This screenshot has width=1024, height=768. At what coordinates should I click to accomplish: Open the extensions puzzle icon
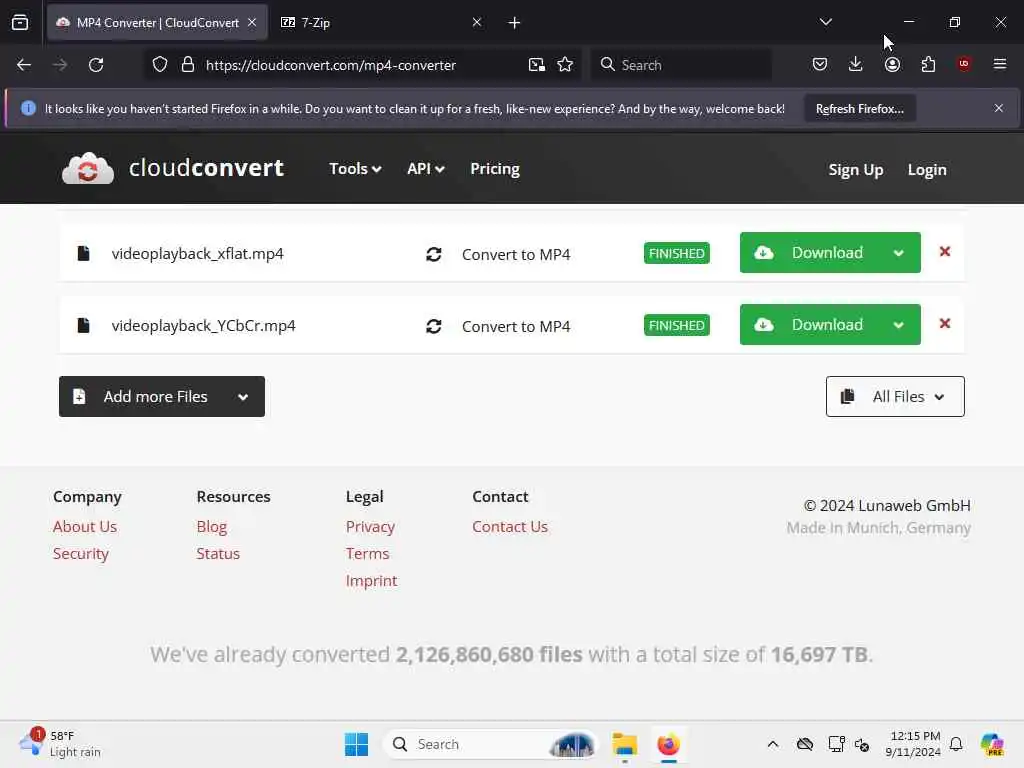click(928, 64)
